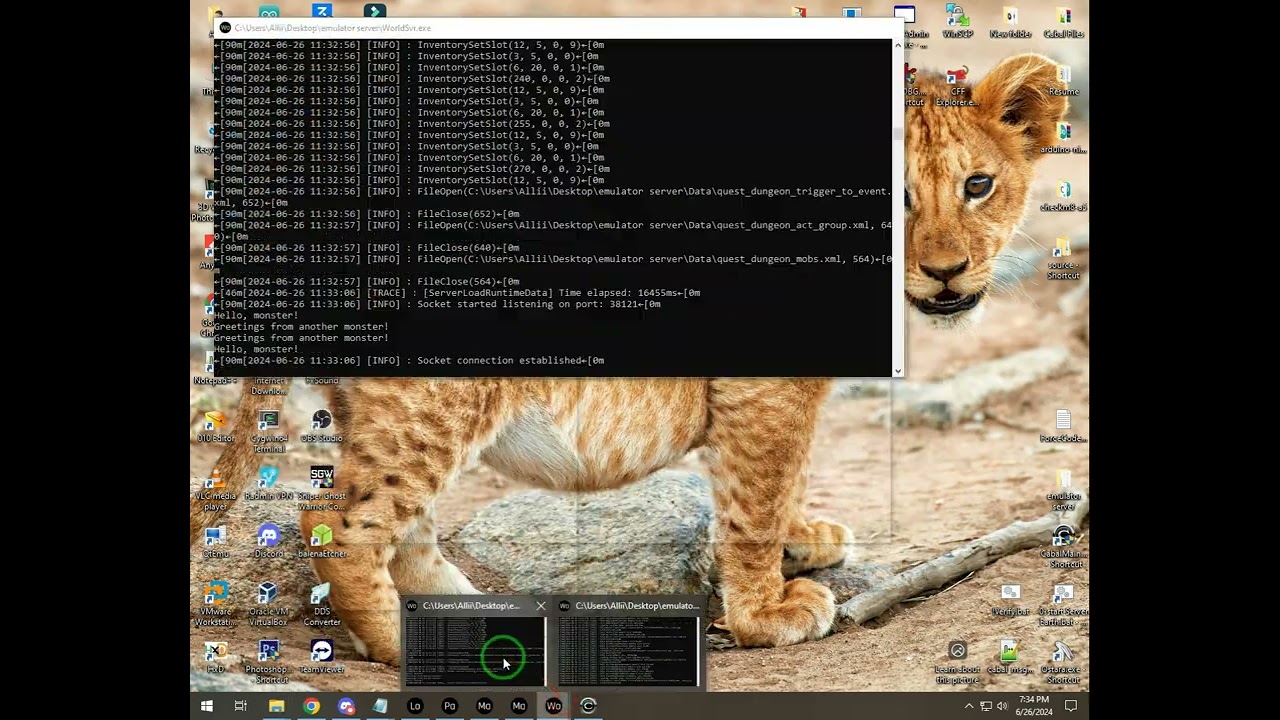Click the console window vertical scrollbar

tap(897, 206)
